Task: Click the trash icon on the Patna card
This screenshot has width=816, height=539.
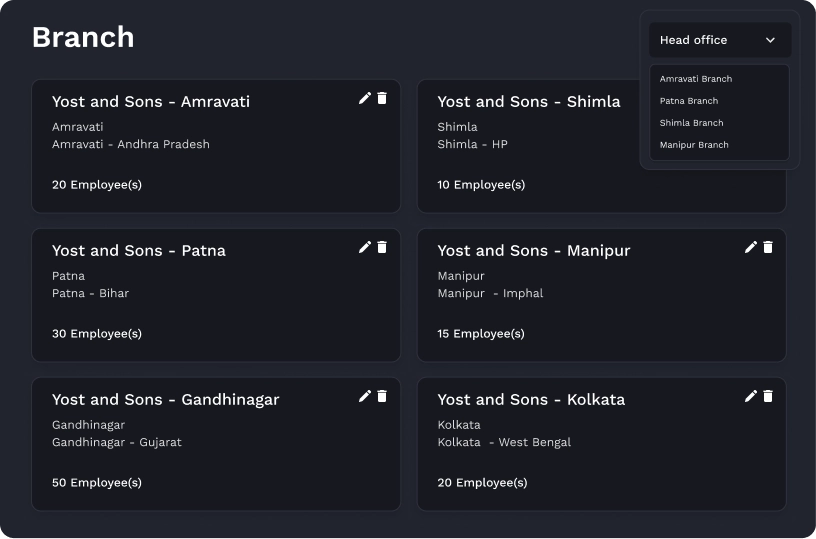Action: click(382, 247)
